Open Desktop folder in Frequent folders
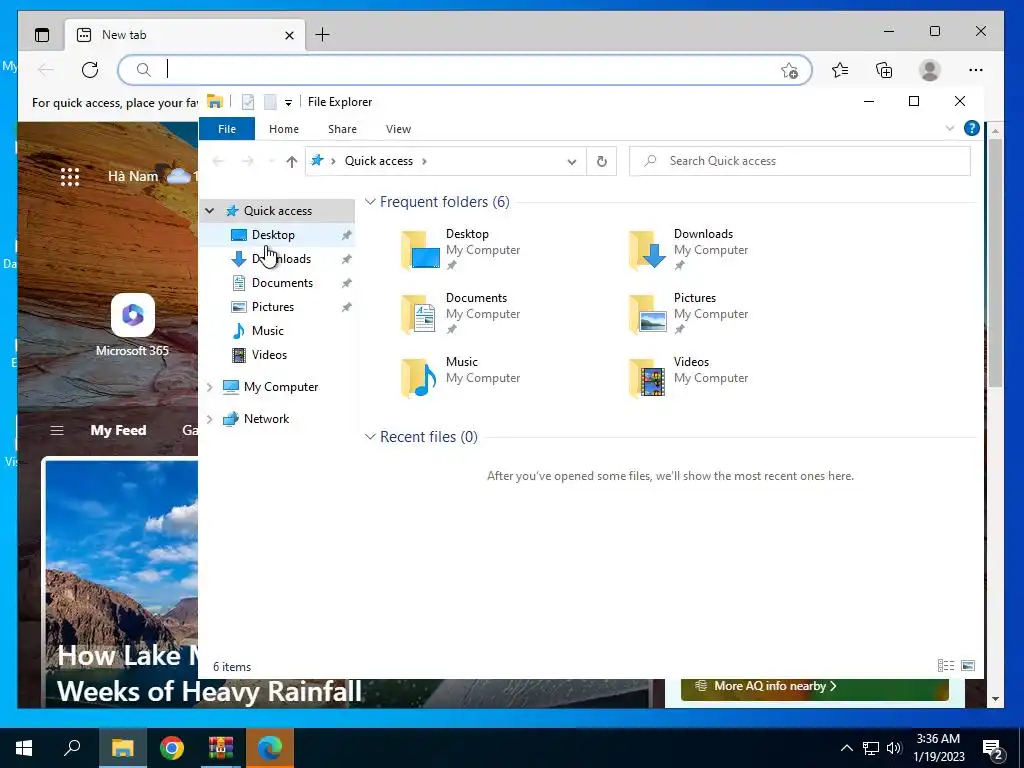 click(x=460, y=249)
